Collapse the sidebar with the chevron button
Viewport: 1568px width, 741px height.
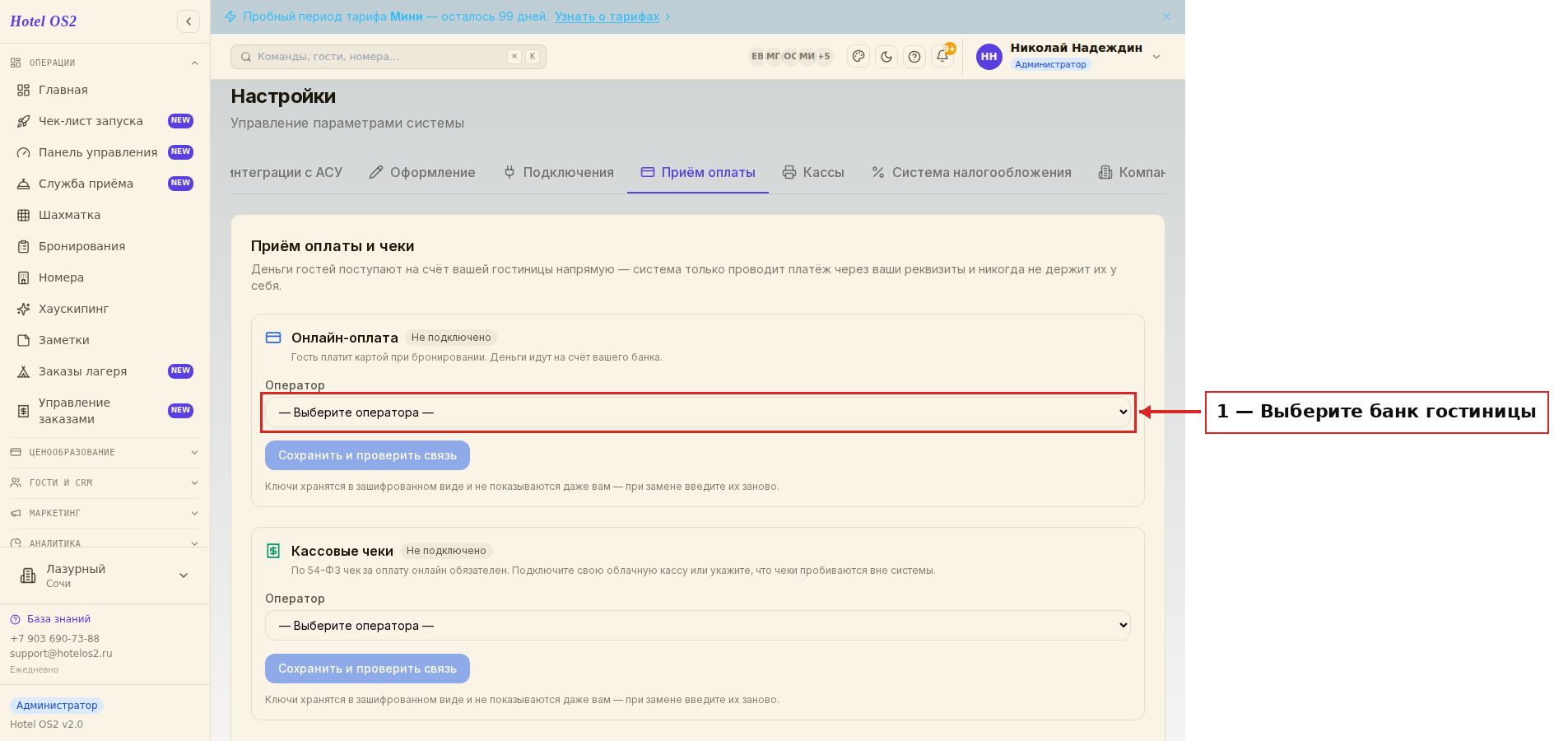[188, 21]
